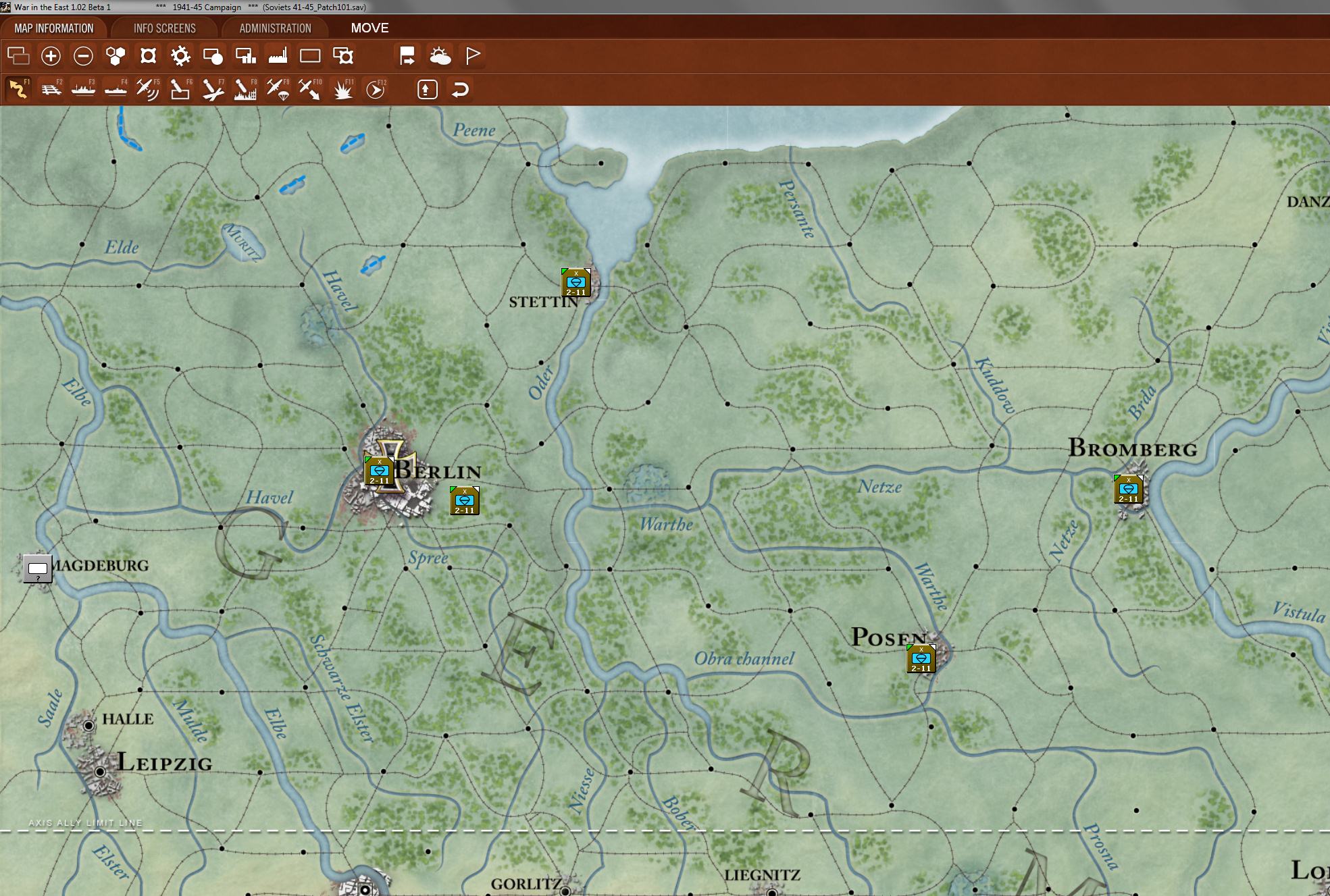Screen dimensions: 1330x896
Task: Select the 2-11 unit at Posen
Action: click(921, 659)
